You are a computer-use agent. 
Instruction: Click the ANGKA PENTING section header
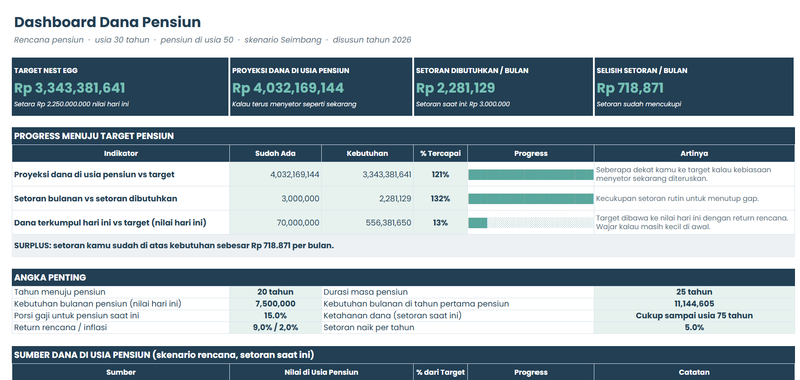(x=403, y=277)
